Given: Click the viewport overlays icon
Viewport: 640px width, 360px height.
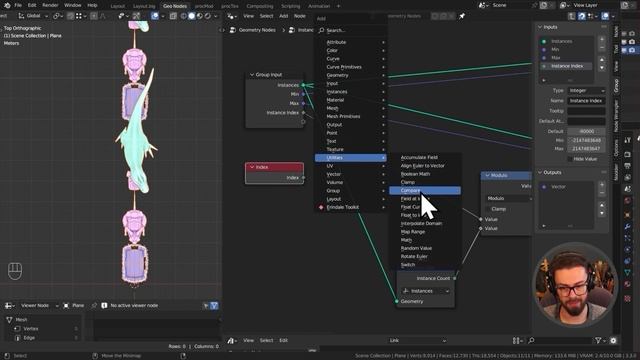Looking at the screenshot, I should [x=155, y=16].
